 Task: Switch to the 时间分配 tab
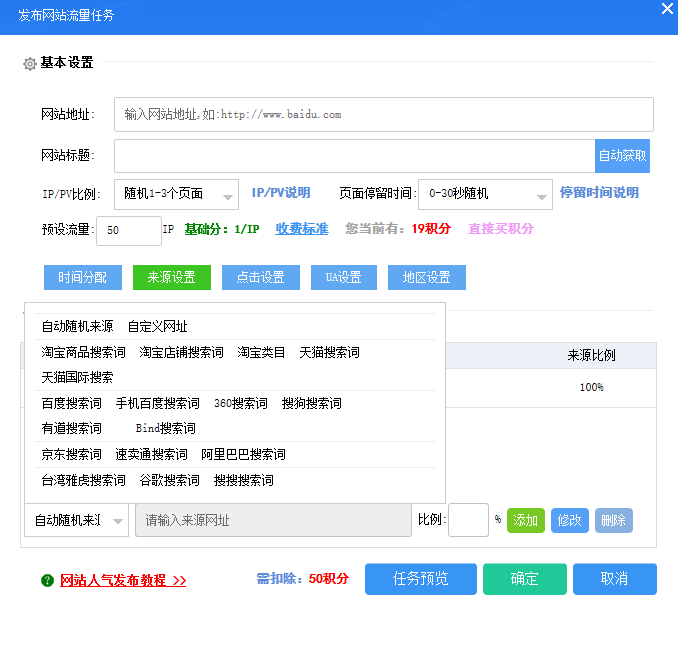83,277
